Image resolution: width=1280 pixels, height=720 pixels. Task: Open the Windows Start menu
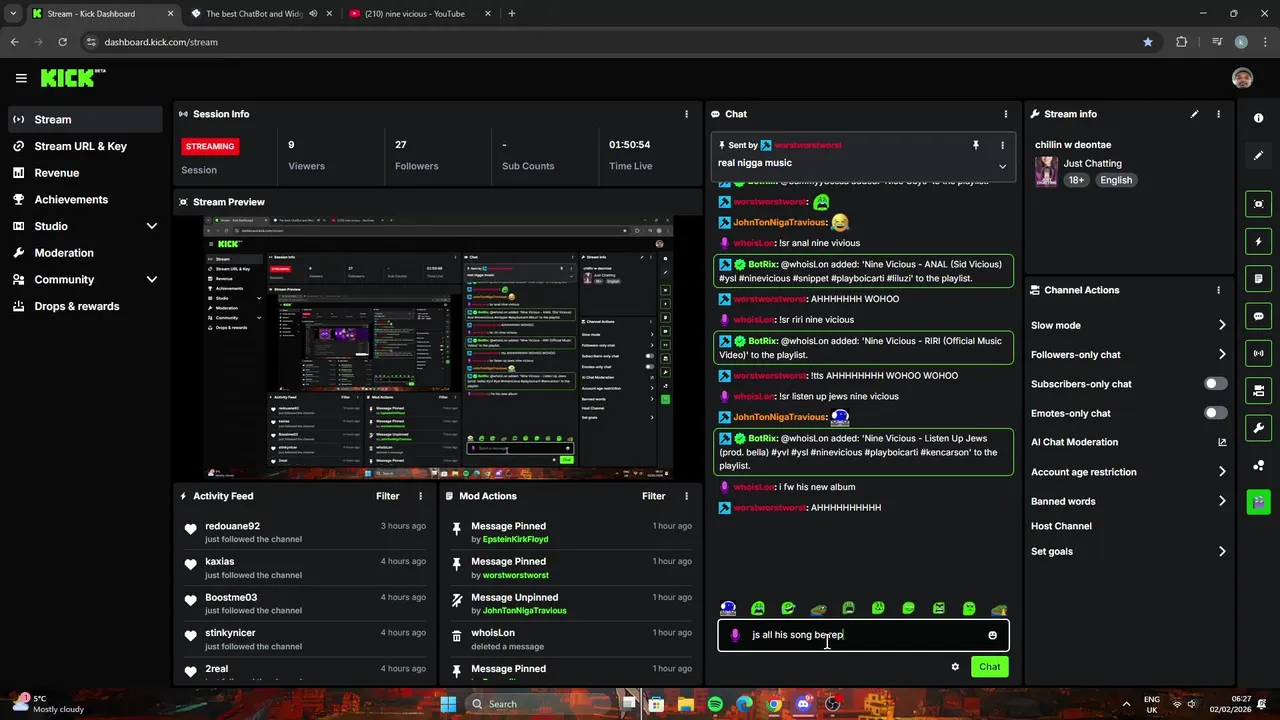448,704
